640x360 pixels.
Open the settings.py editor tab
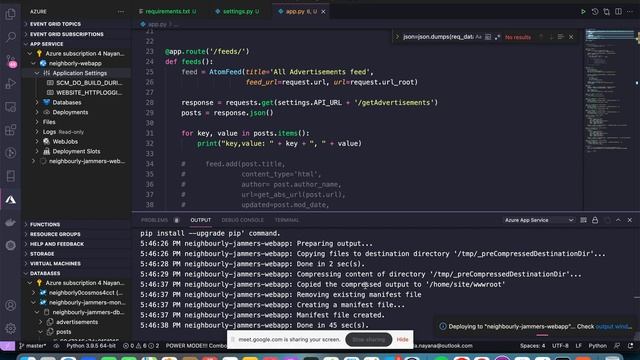point(237,12)
